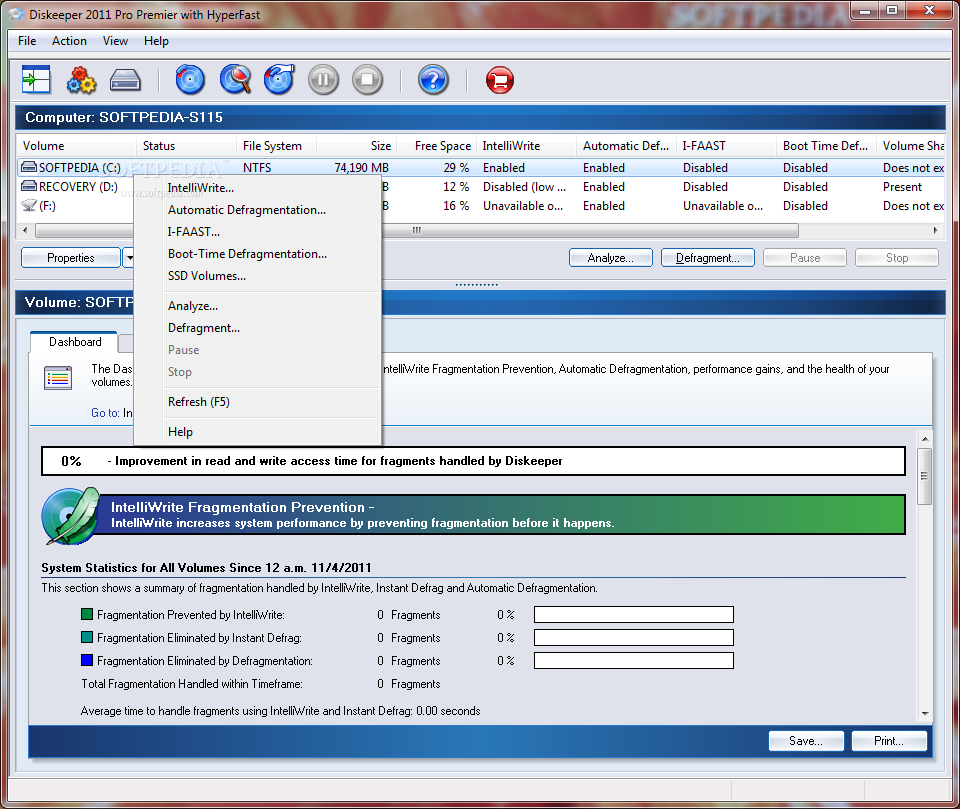960x809 pixels.
Task: Click the dashboard vertical scrollbar thumb
Action: pyautogui.click(x=924, y=476)
